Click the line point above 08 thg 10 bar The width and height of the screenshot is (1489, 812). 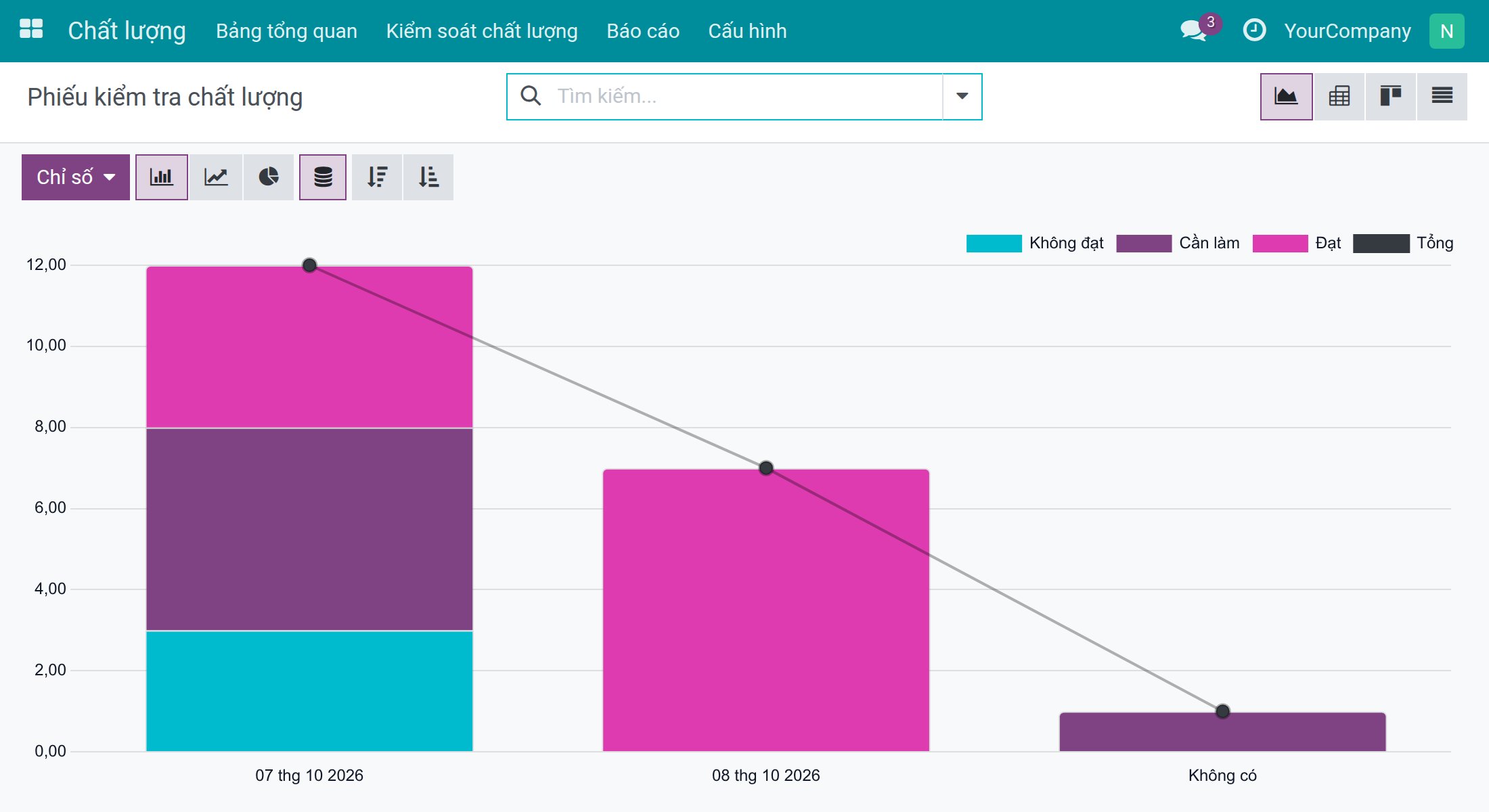[x=766, y=468]
